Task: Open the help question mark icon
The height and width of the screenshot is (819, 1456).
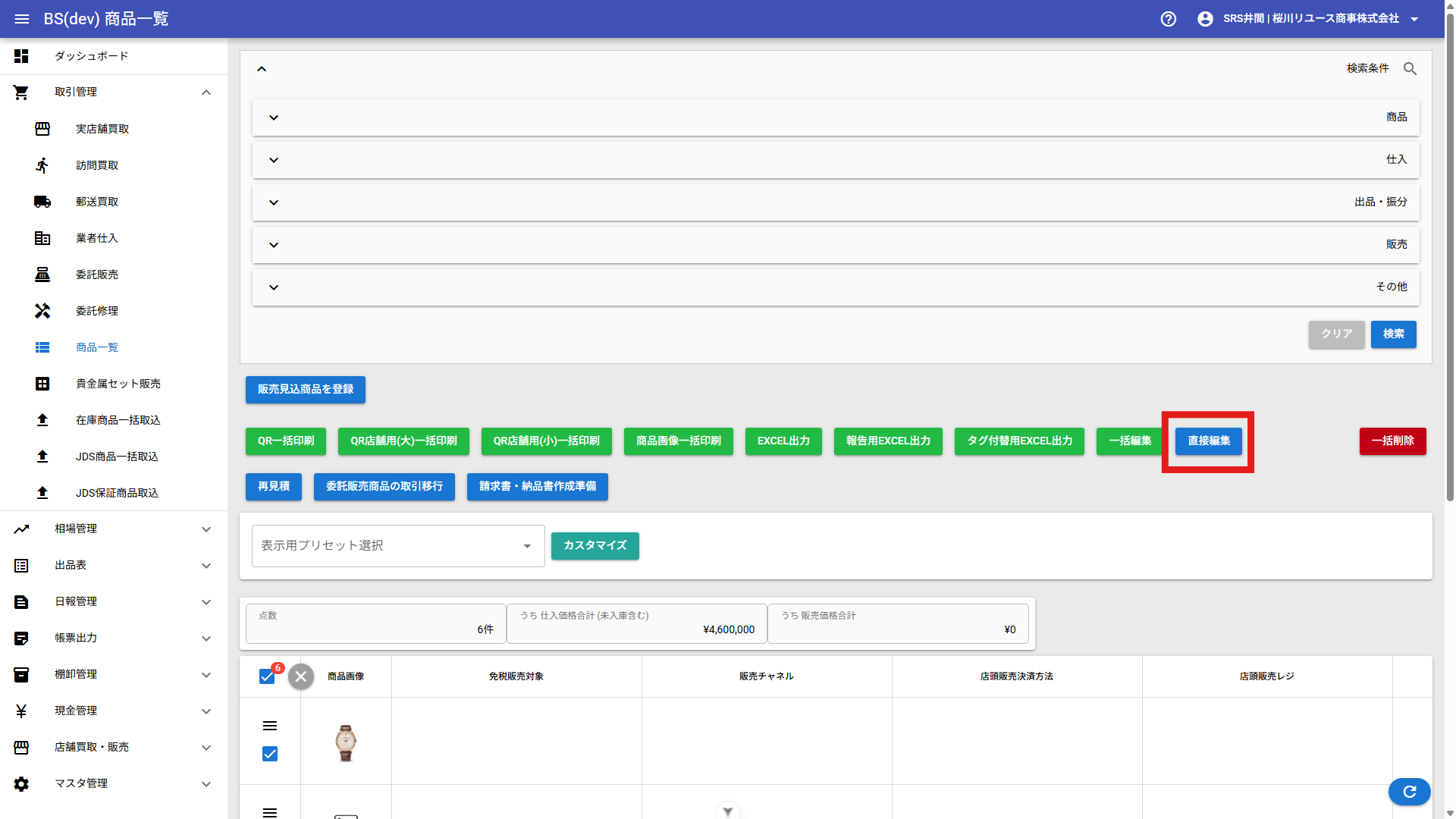Action: point(1169,19)
